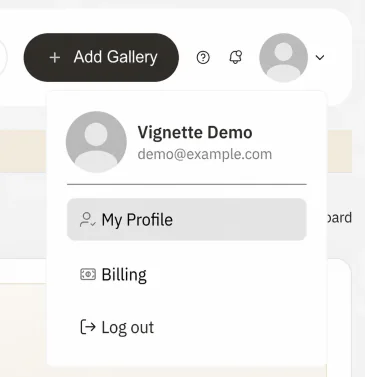Click the Billing banknote icon
Screen dimensions: 365x377
pos(88,274)
